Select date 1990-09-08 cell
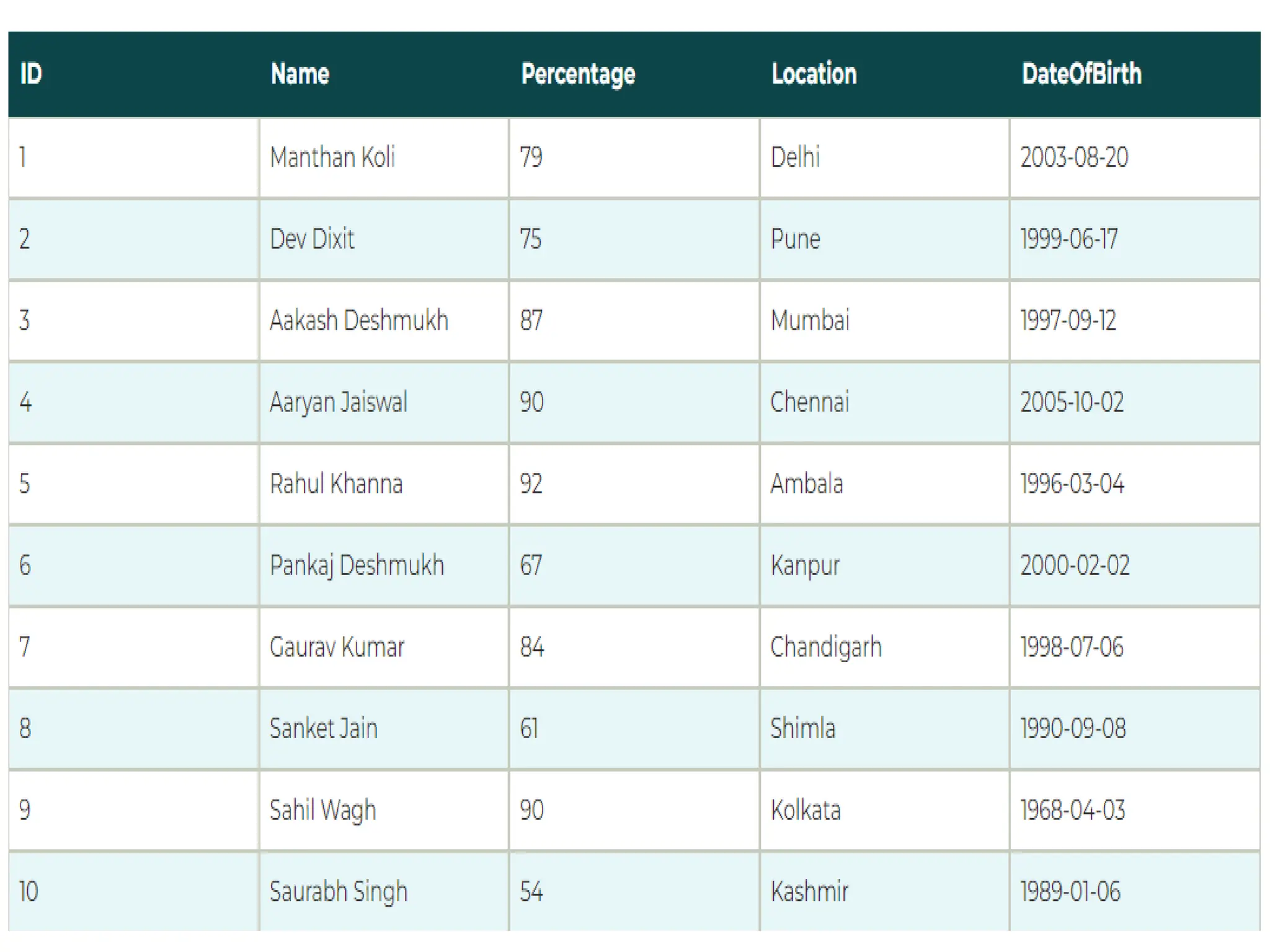The image size is (1270, 952). [1073, 729]
